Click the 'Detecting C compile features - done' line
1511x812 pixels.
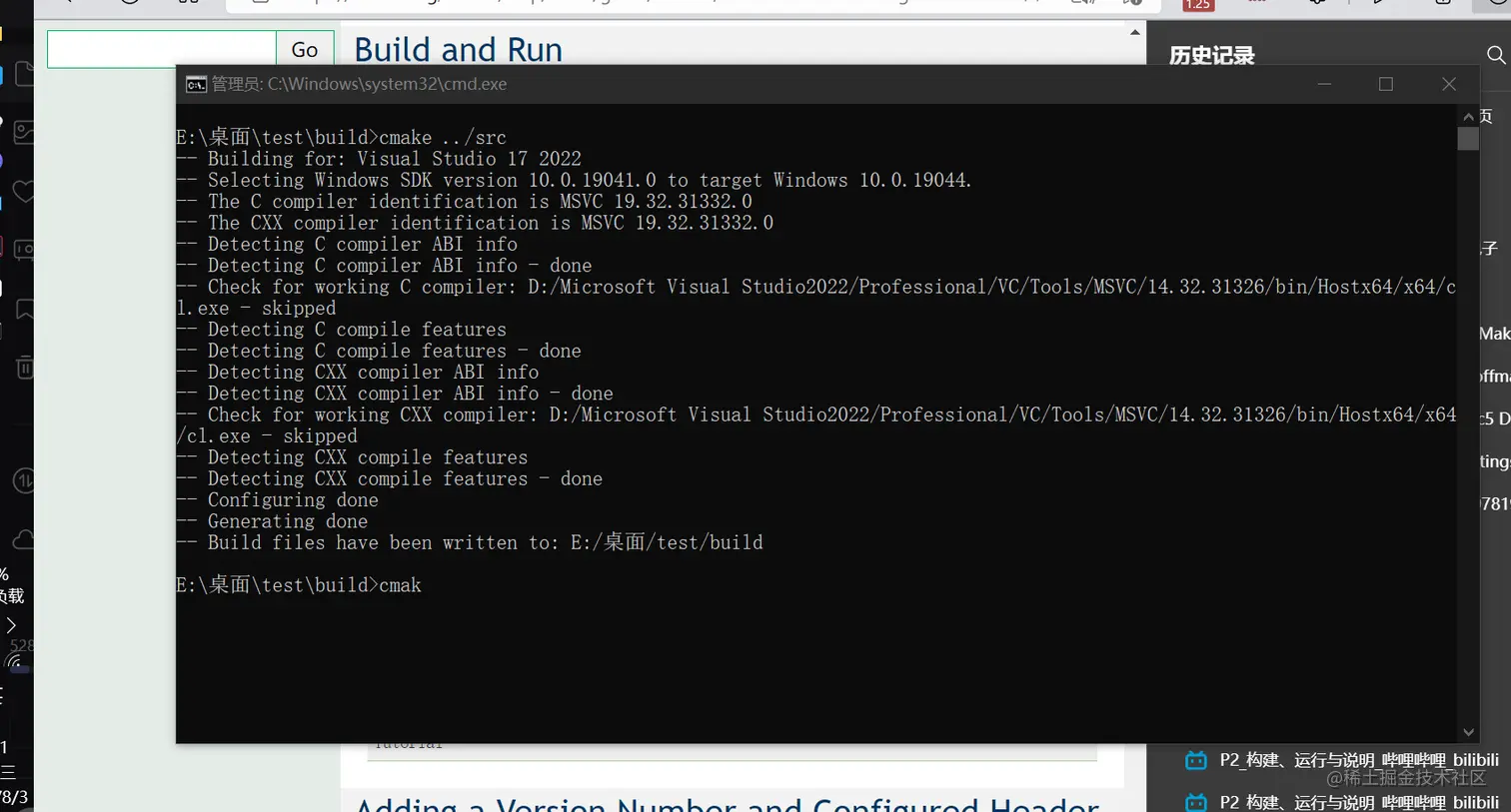pos(379,351)
